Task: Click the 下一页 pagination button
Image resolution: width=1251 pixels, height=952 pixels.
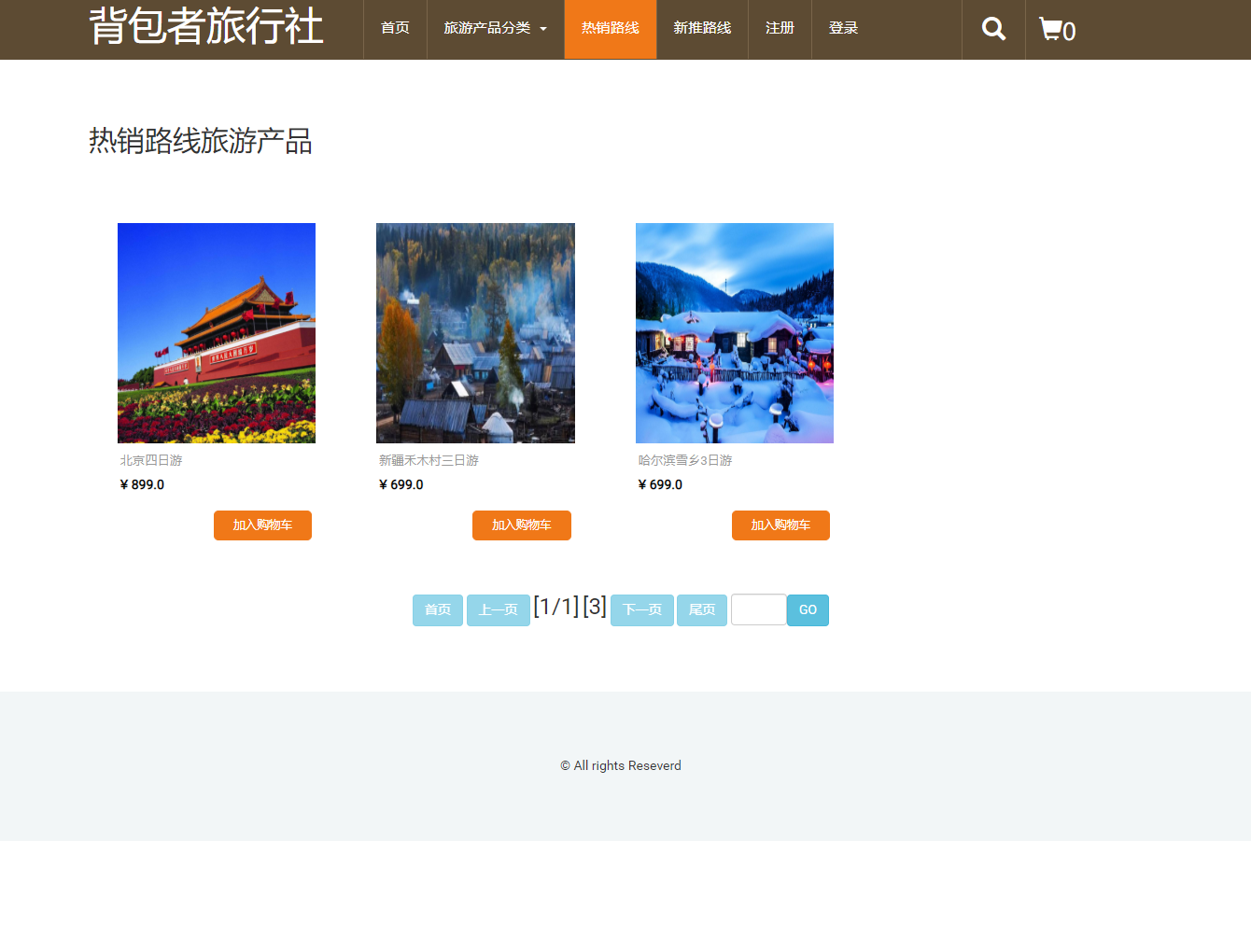Action: [641, 609]
